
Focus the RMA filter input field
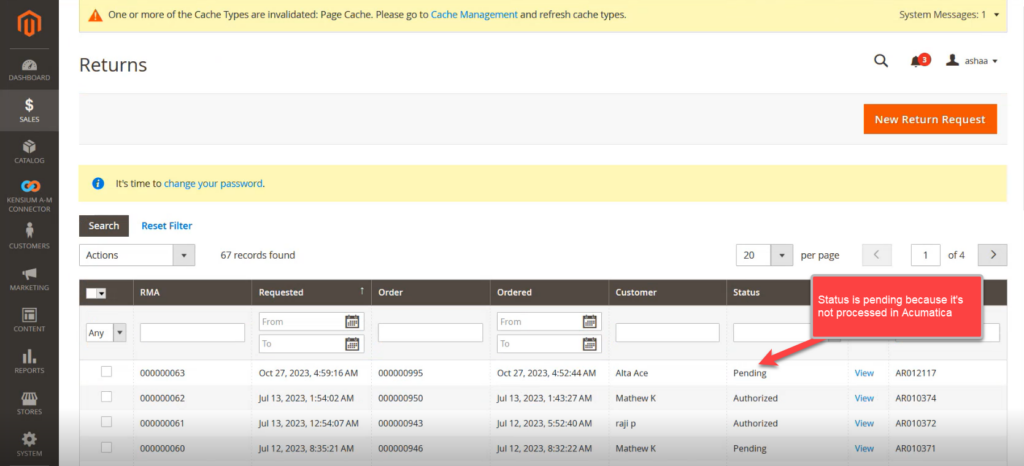pos(192,333)
